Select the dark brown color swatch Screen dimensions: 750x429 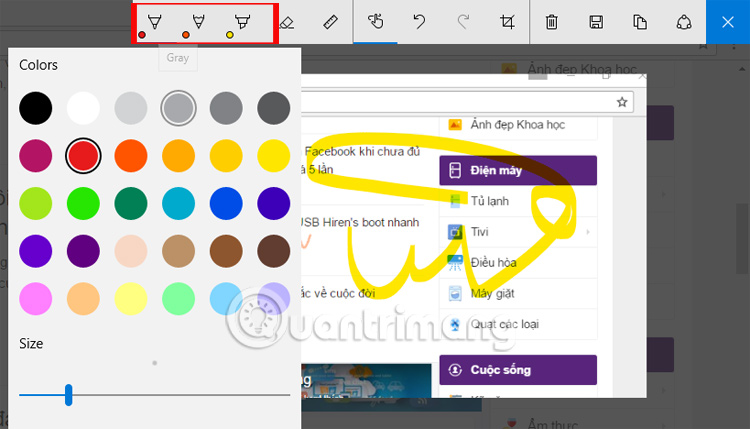[x=274, y=251]
